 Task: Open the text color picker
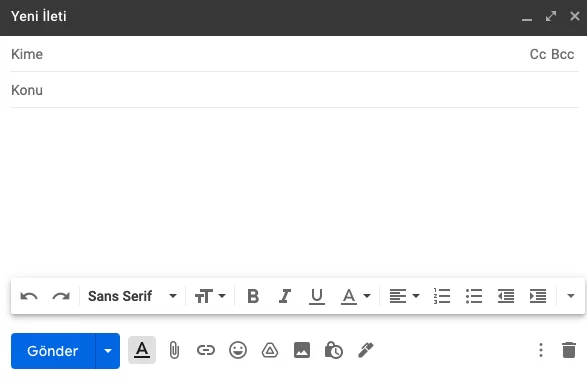(x=356, y=297)
